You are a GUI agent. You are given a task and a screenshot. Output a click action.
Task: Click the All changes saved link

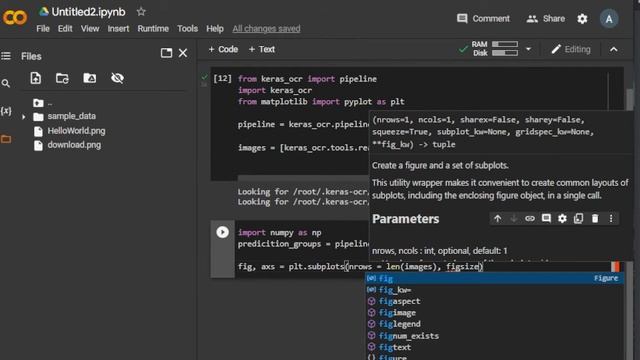click(266, 29)
